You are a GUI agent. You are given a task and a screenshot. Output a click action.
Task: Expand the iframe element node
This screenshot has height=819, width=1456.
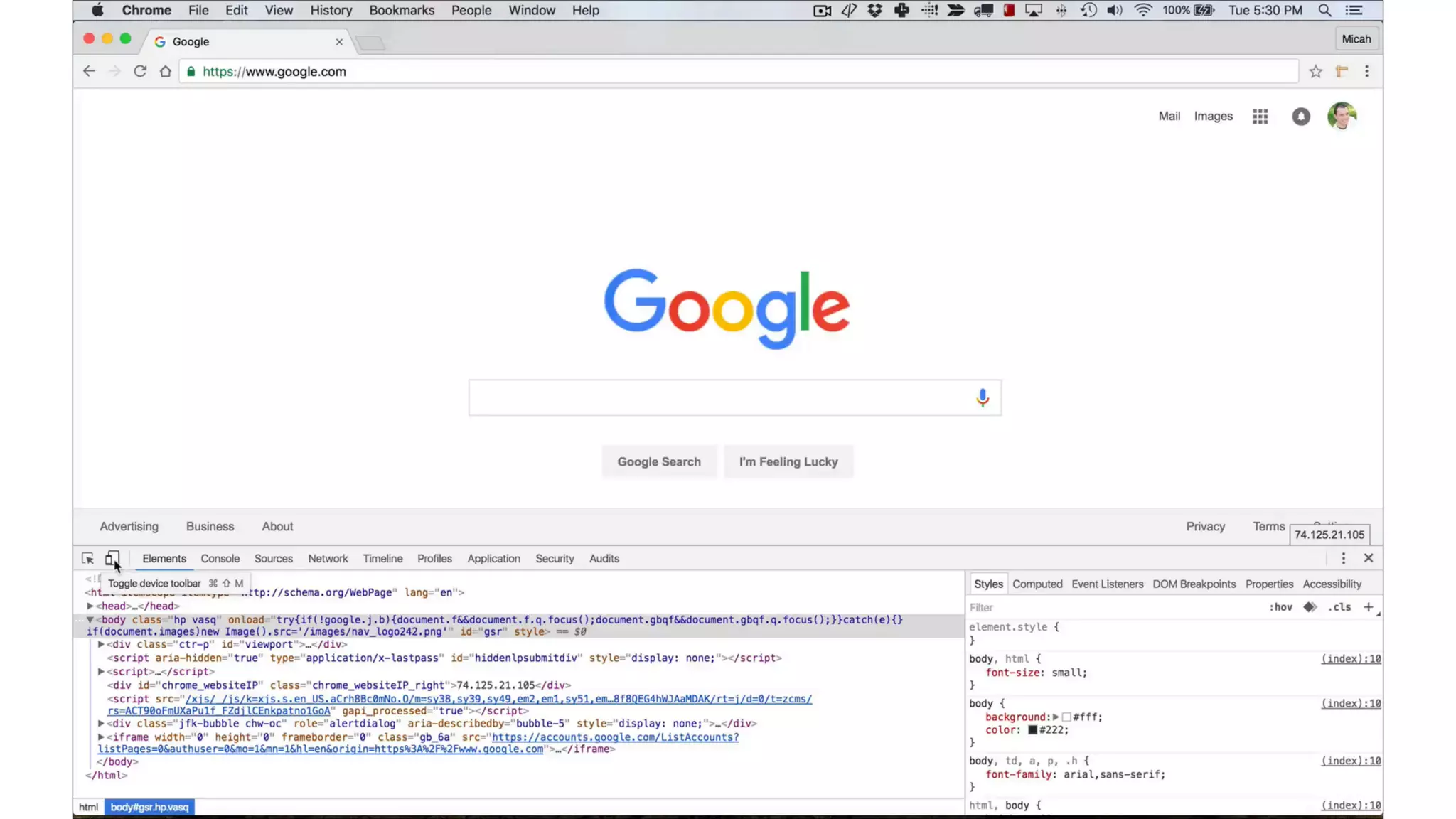[101, 737]
